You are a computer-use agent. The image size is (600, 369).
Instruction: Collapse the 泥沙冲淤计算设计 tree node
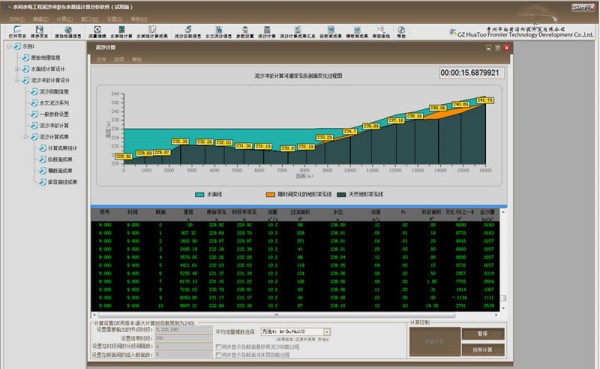coord(17,80)
